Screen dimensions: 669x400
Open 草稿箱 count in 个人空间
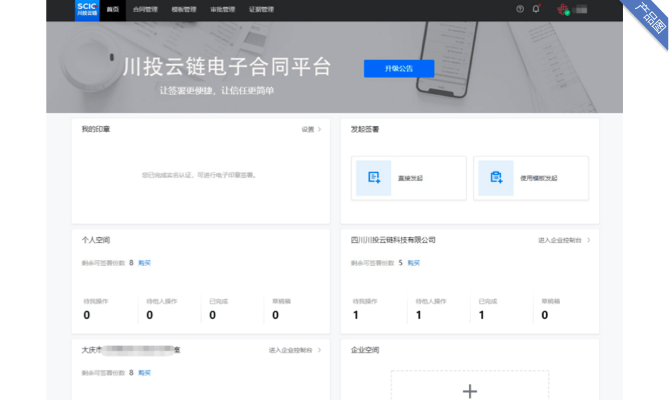click(x=276, y=315)
